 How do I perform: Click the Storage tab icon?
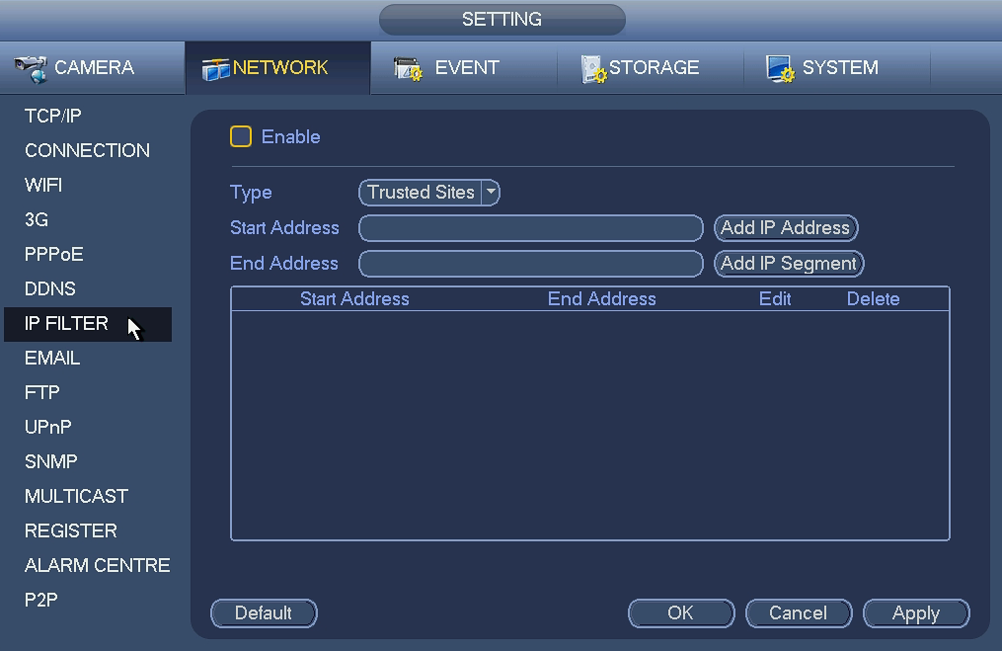594,68
